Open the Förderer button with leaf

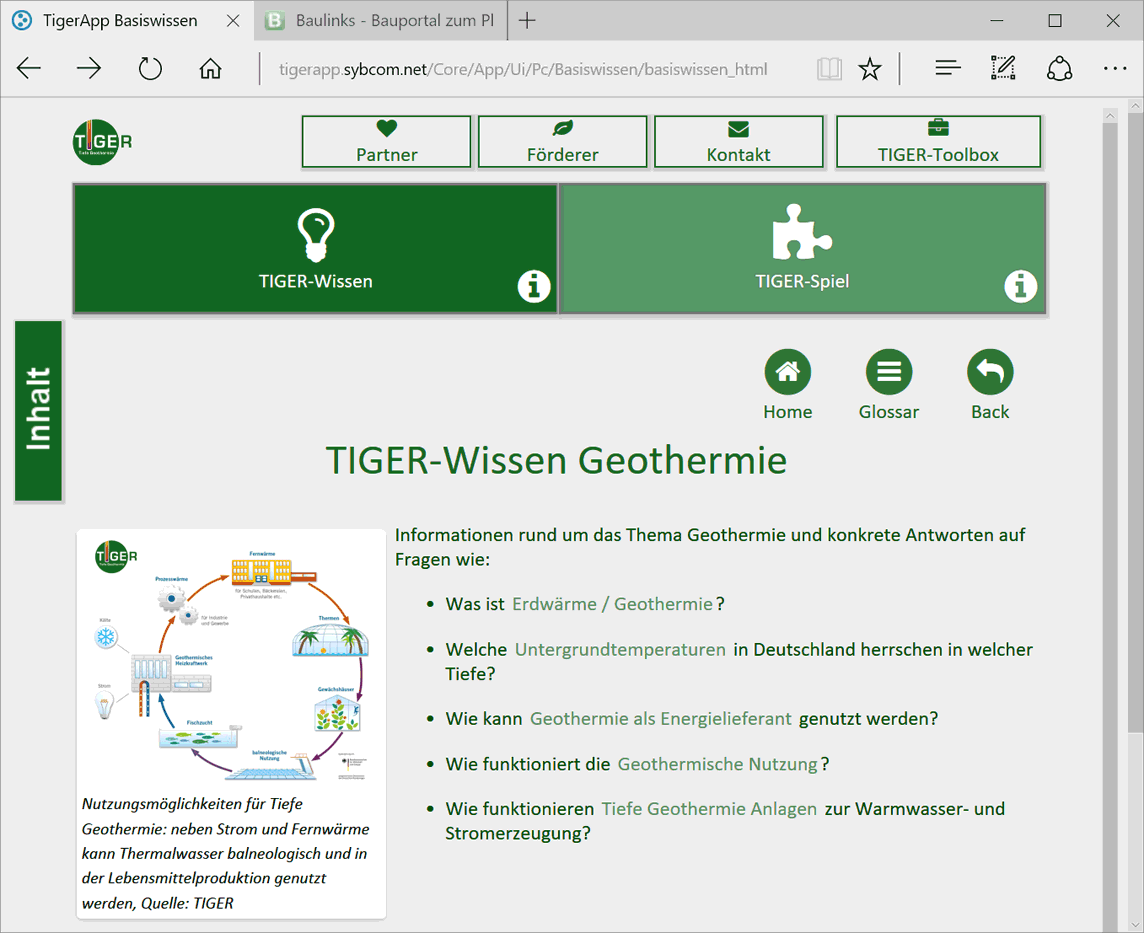coord(563,142)
